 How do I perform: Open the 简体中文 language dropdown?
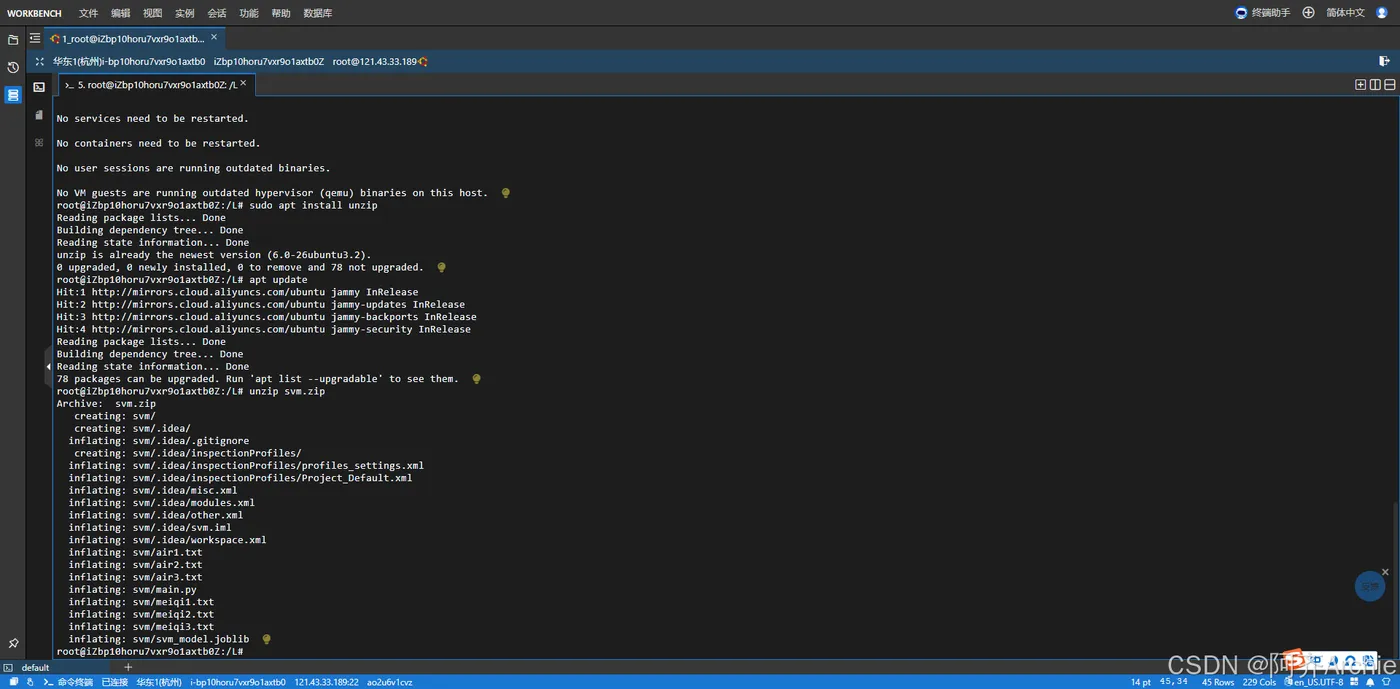(x=1345, y=13)
